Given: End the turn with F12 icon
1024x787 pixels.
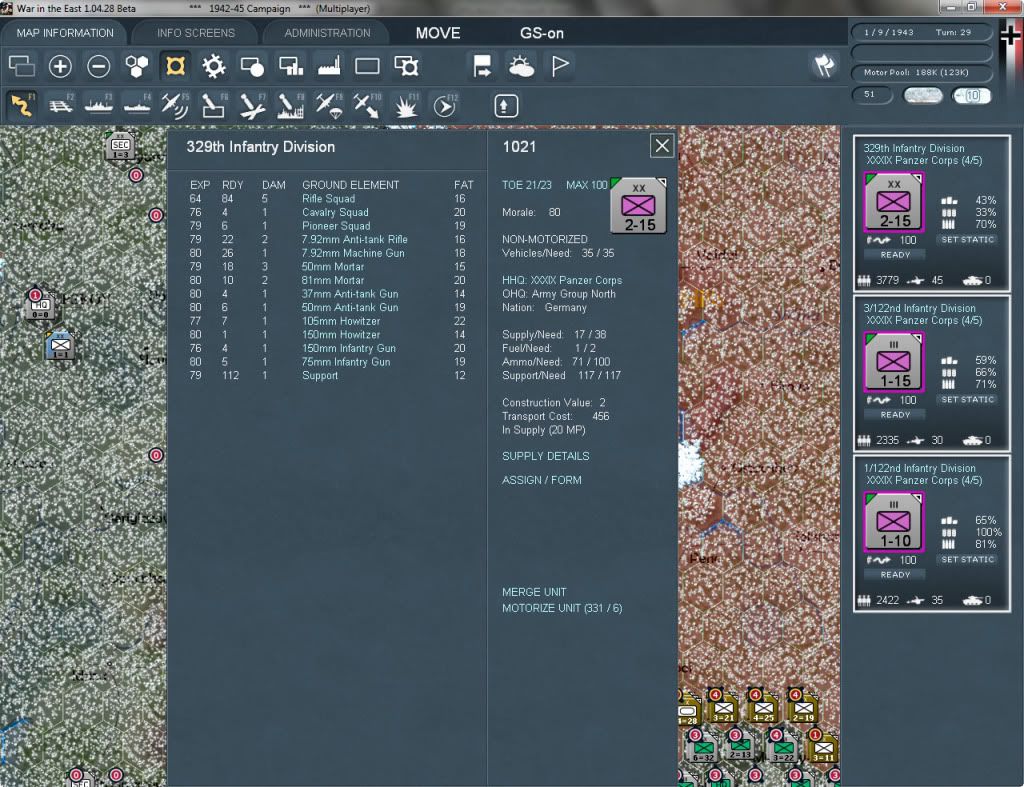Looking at the screenshot, I should click(x=445, y=106).
